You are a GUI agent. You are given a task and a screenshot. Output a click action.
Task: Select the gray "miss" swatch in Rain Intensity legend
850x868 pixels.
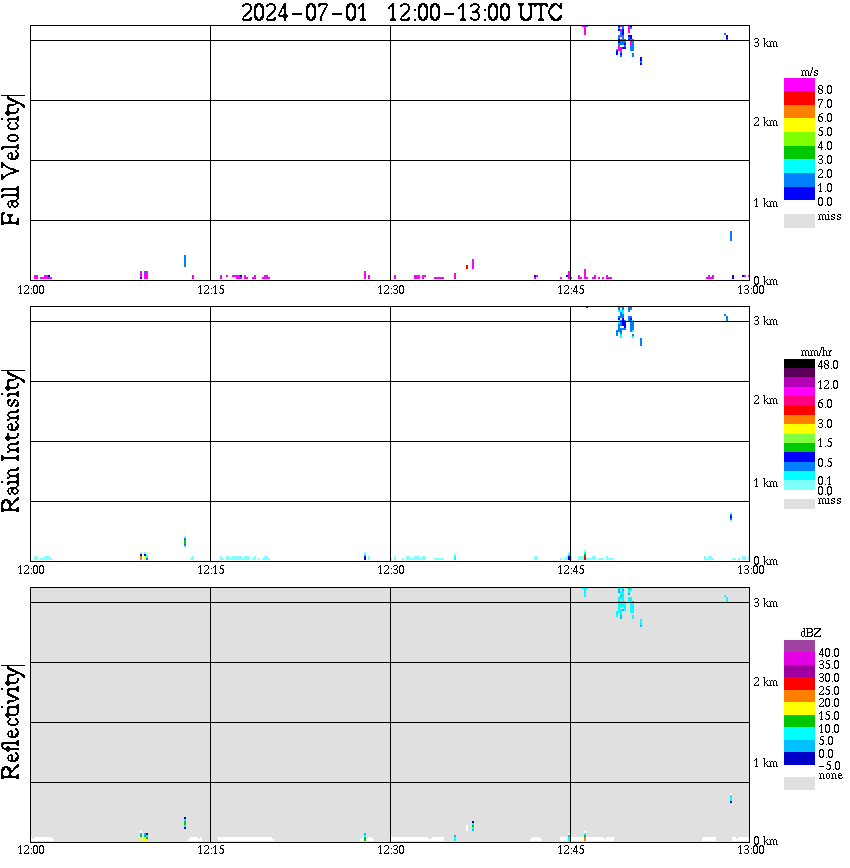799,504
